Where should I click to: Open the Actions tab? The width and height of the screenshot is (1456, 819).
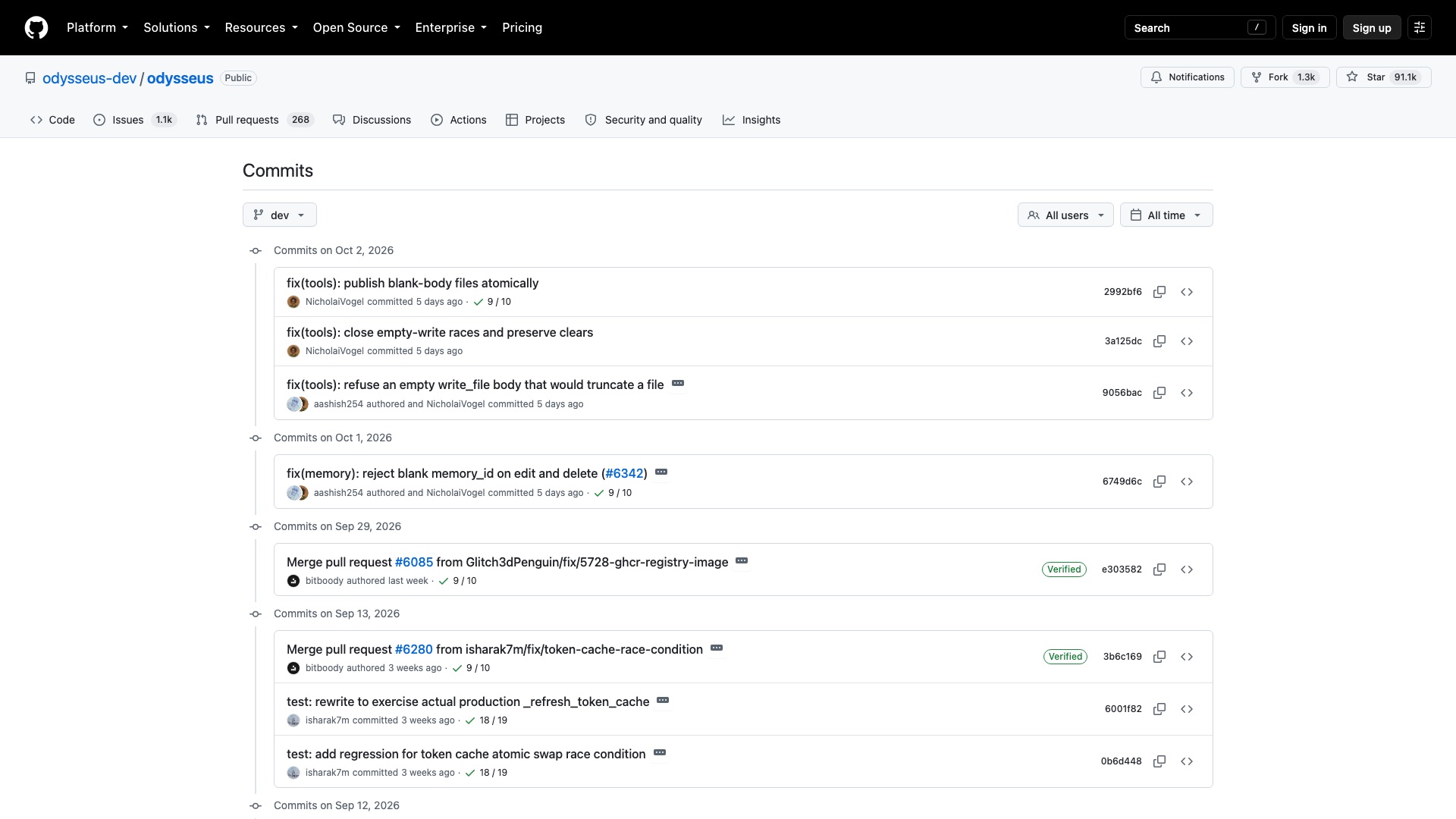click(x=459, y=120)
